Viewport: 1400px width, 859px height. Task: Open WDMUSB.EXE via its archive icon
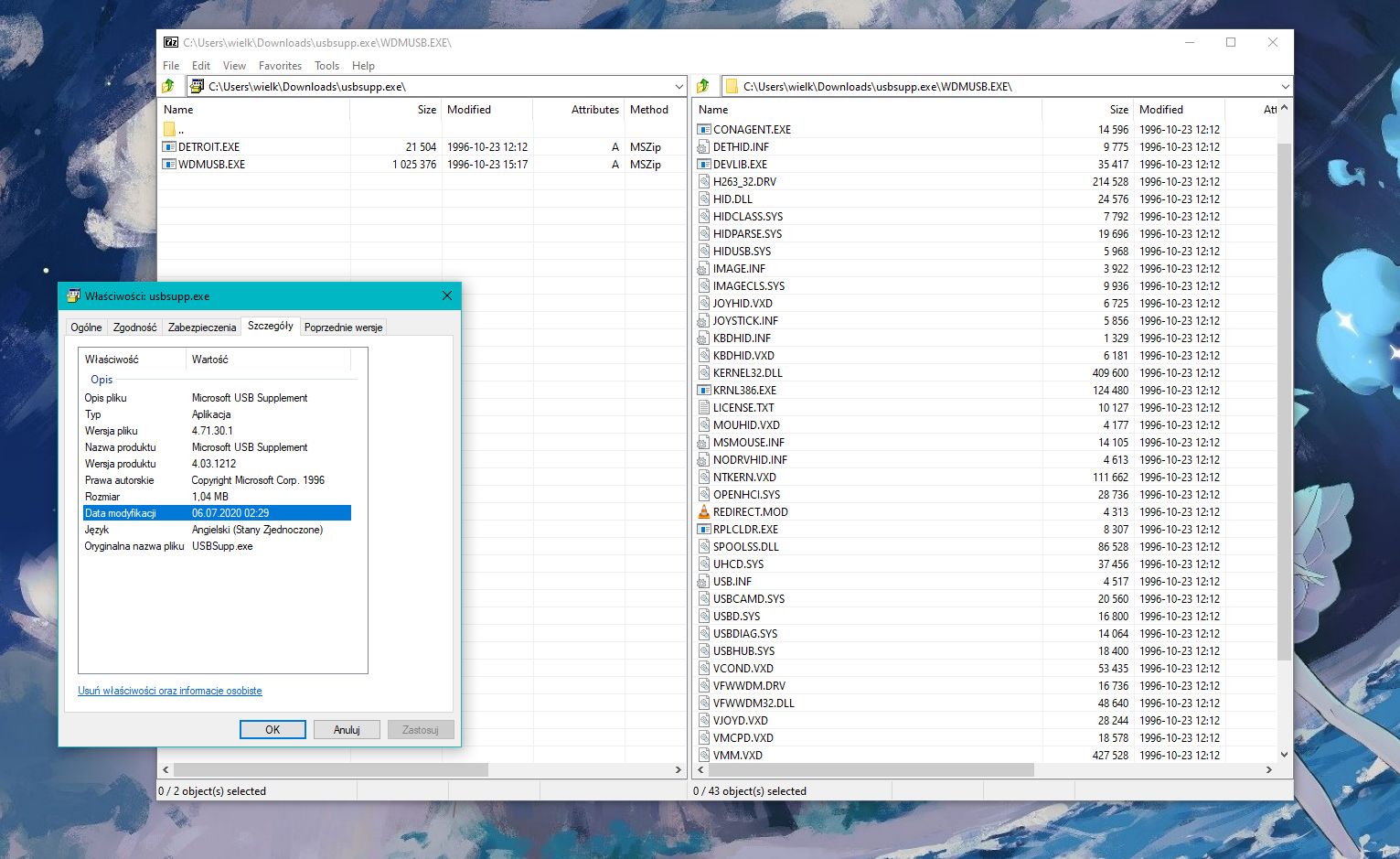pyautogui.click(x=170, y=164)
